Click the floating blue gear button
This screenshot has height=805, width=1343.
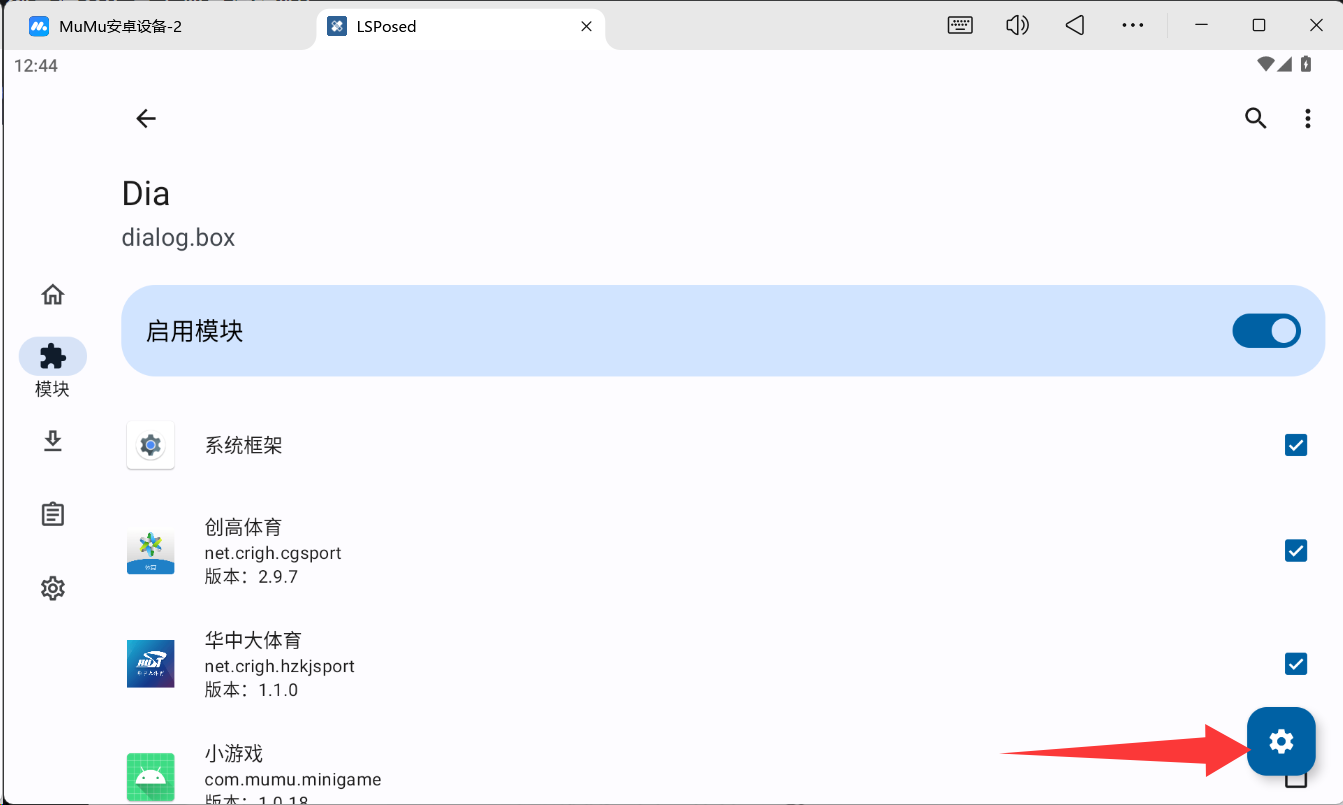(x=1280, y=741)
